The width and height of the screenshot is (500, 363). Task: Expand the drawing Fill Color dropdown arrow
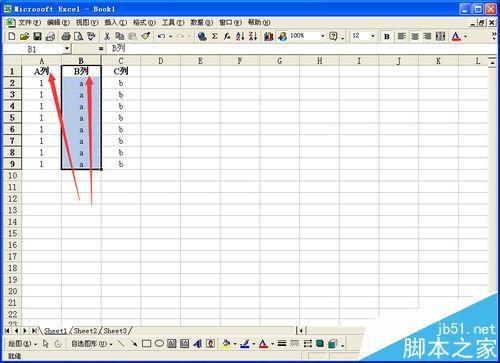point(235,343)
